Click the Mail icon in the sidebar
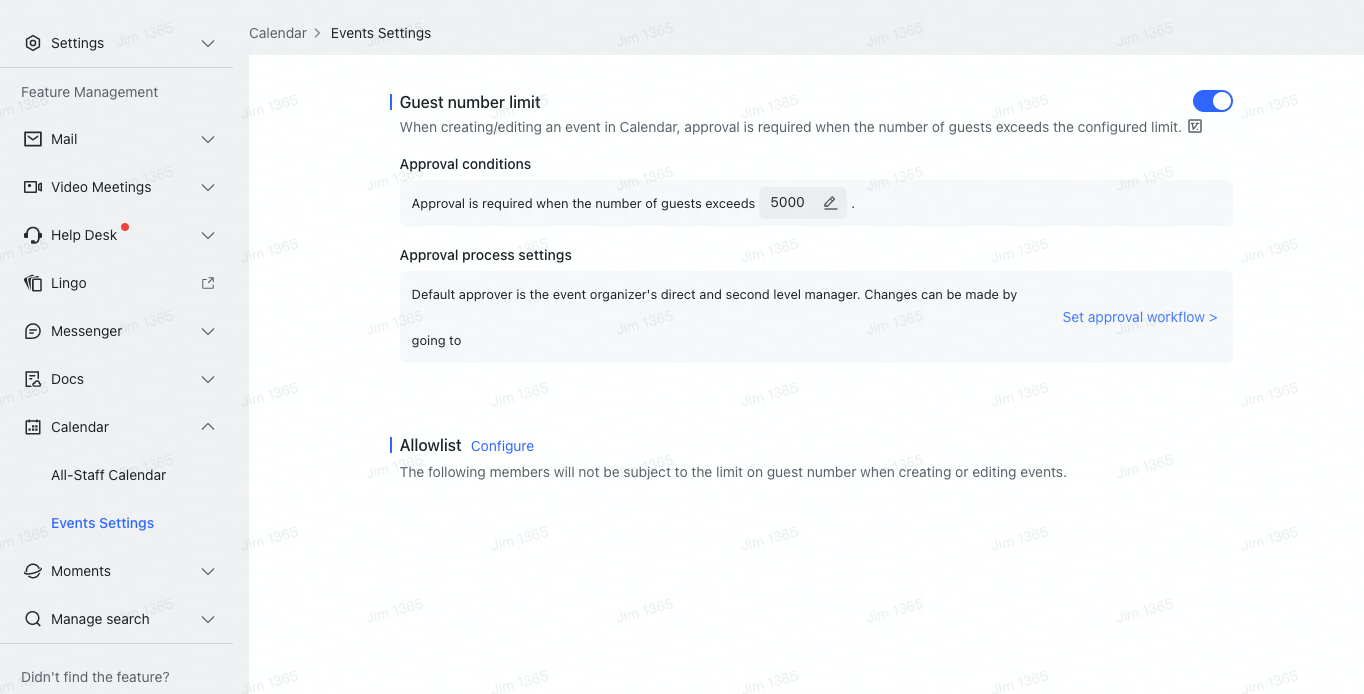1364x694 pixels. click(x=33, y=139)
